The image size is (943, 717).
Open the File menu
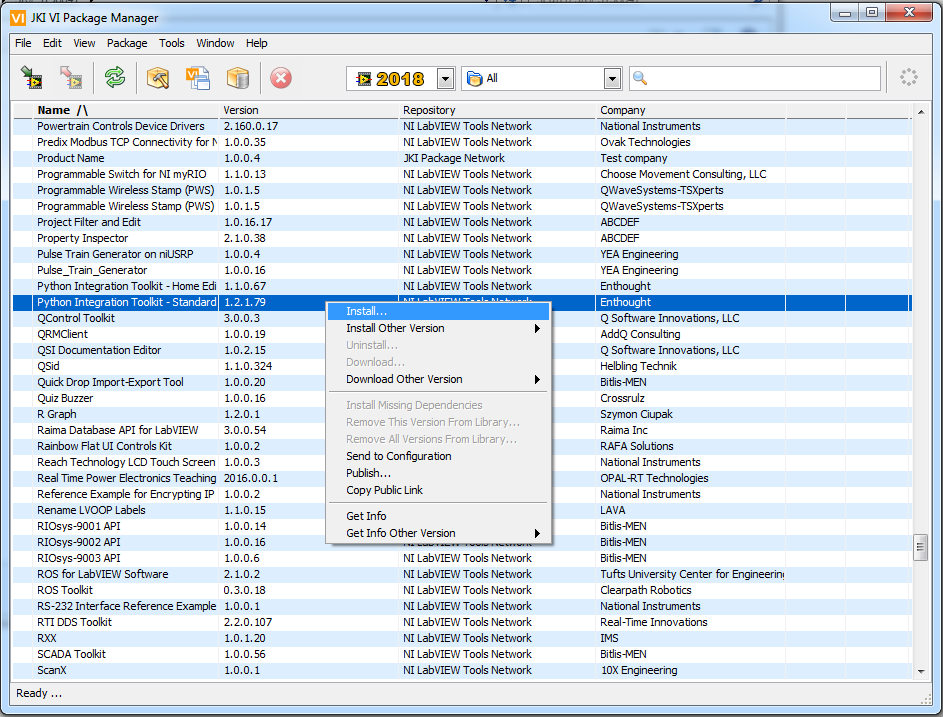click(23, 43)
